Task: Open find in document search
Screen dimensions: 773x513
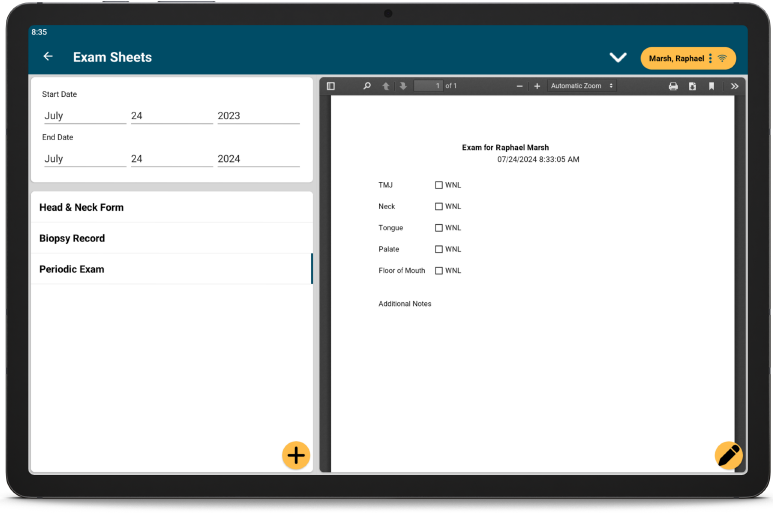Action: point(367,86)
